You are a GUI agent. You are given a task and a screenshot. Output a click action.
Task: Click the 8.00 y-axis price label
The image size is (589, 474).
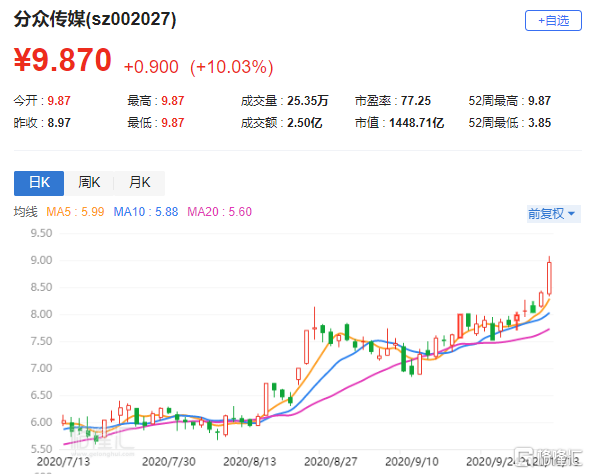click(41, 314)
